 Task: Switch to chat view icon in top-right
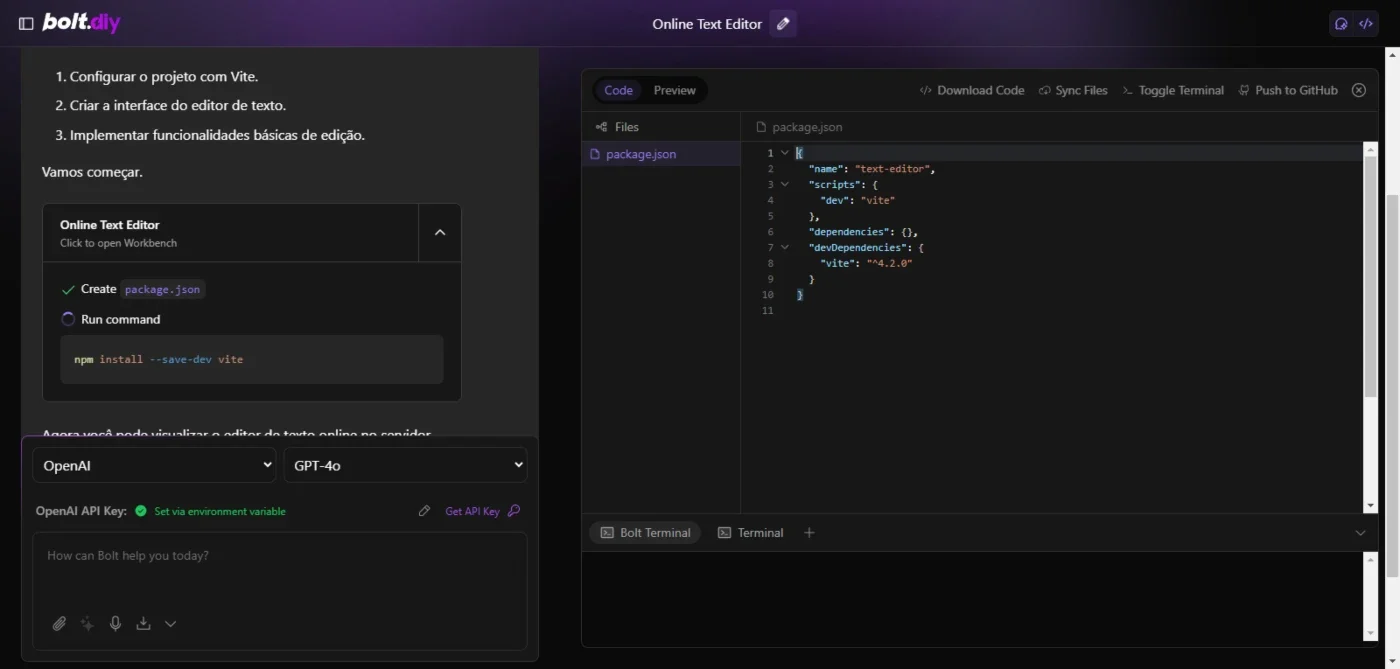click(1342, 24)
